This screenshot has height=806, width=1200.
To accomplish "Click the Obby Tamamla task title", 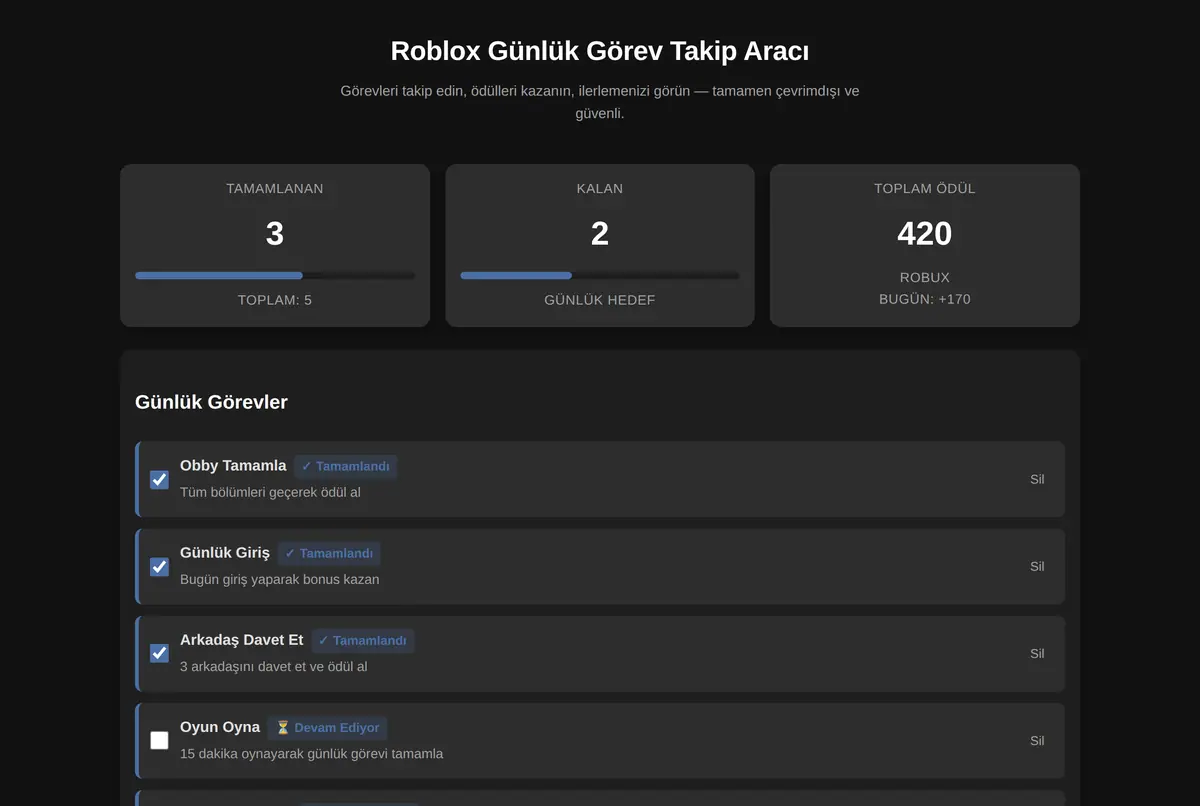I will coord(233,466).
